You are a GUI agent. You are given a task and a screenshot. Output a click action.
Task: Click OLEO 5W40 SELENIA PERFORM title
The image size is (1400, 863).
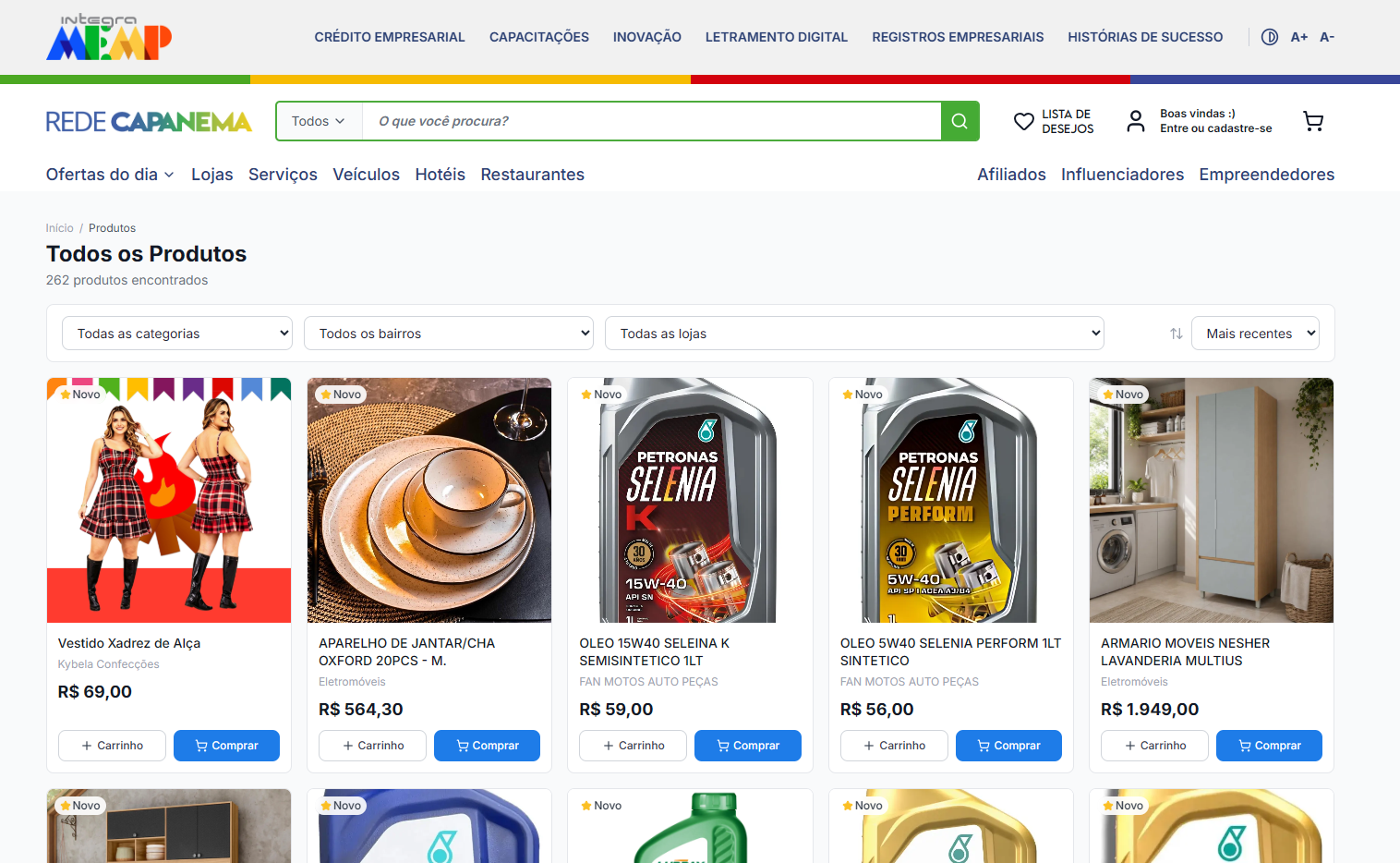tap(950, 651)
